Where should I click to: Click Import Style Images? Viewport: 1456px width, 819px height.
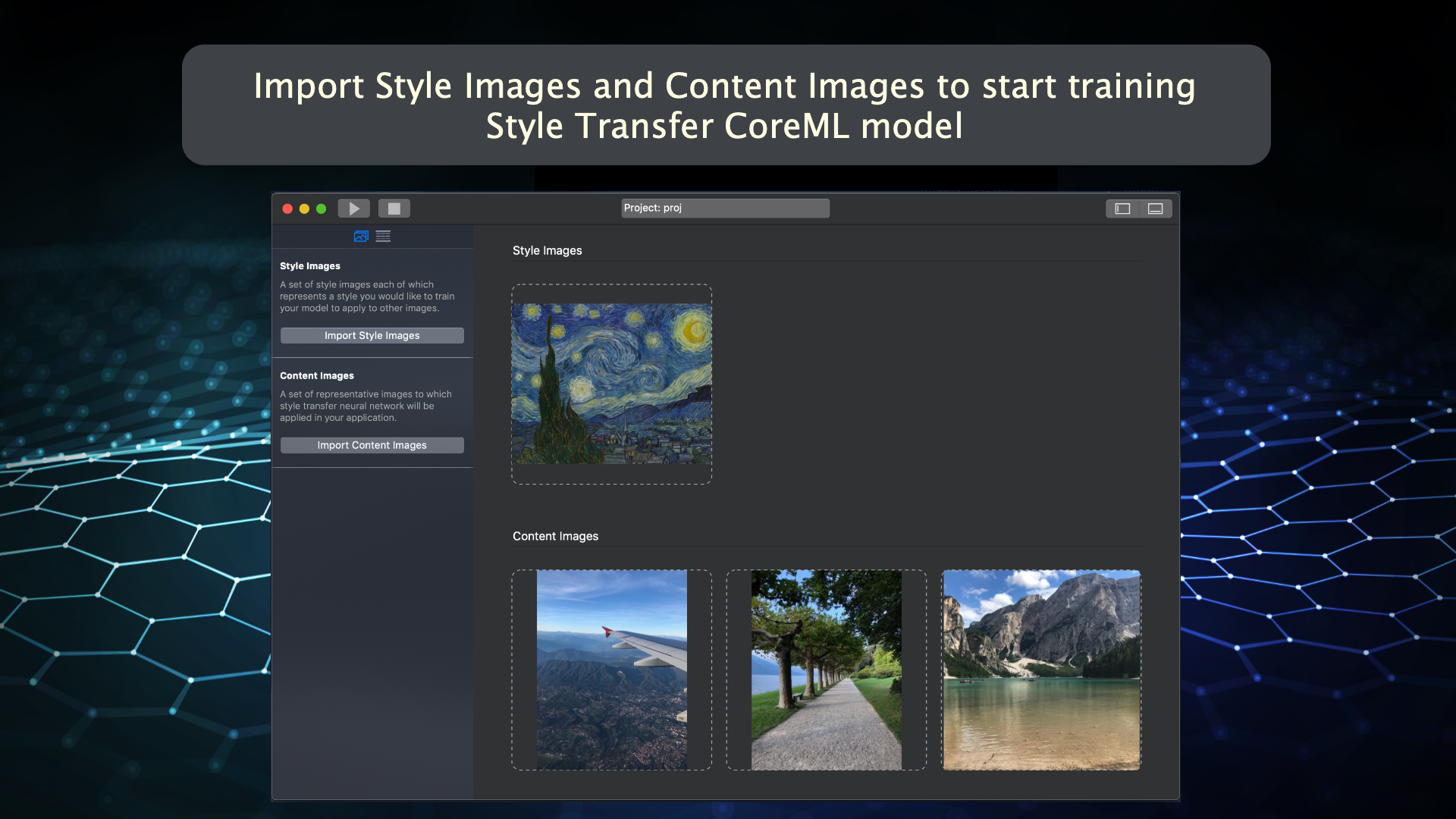[372, 335]
